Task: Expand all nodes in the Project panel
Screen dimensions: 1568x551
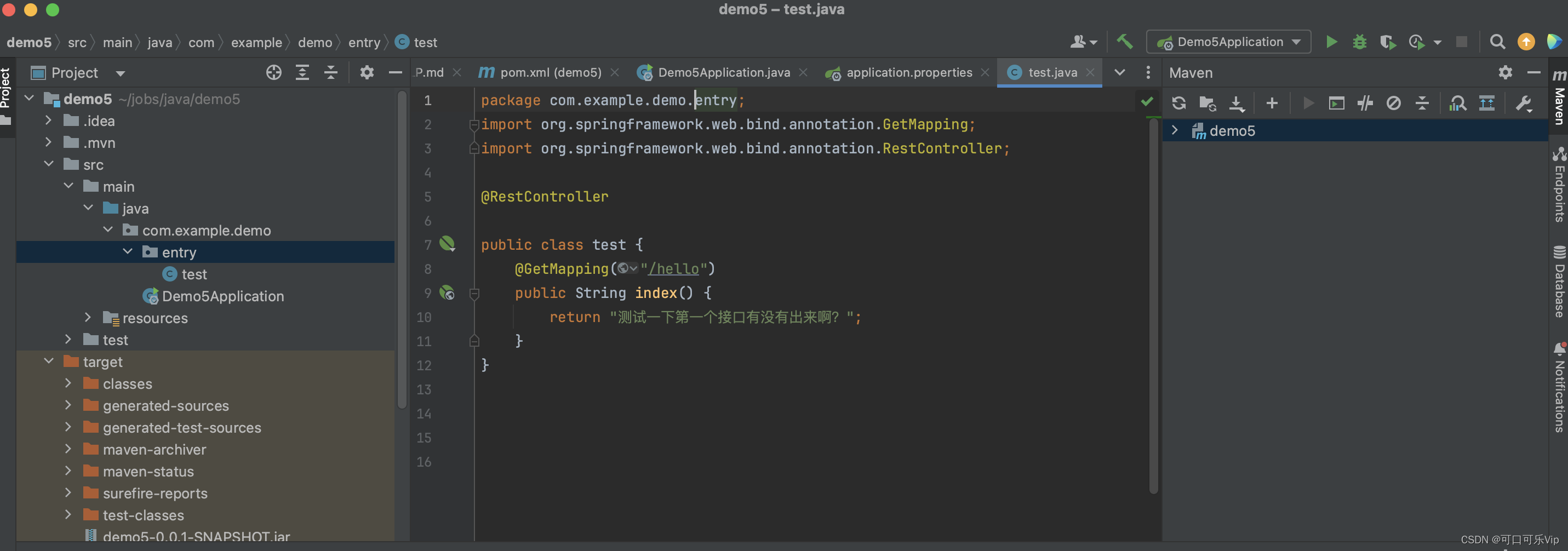Action: (302, 72)
